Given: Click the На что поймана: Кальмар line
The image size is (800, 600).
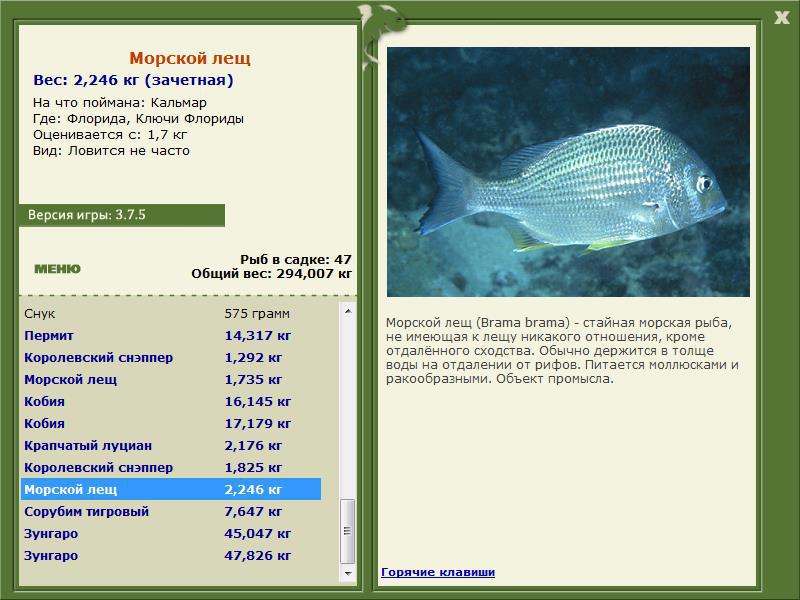Looking at the screenshot, I should 120,103.
